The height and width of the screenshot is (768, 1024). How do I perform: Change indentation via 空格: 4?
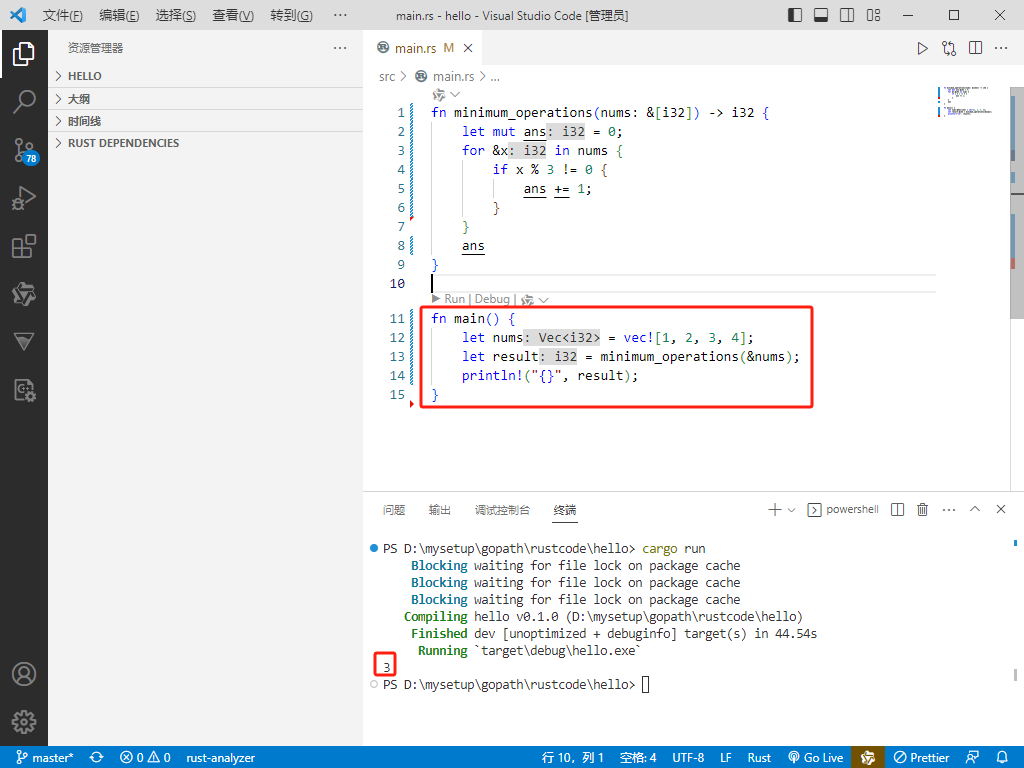(638, 758)
